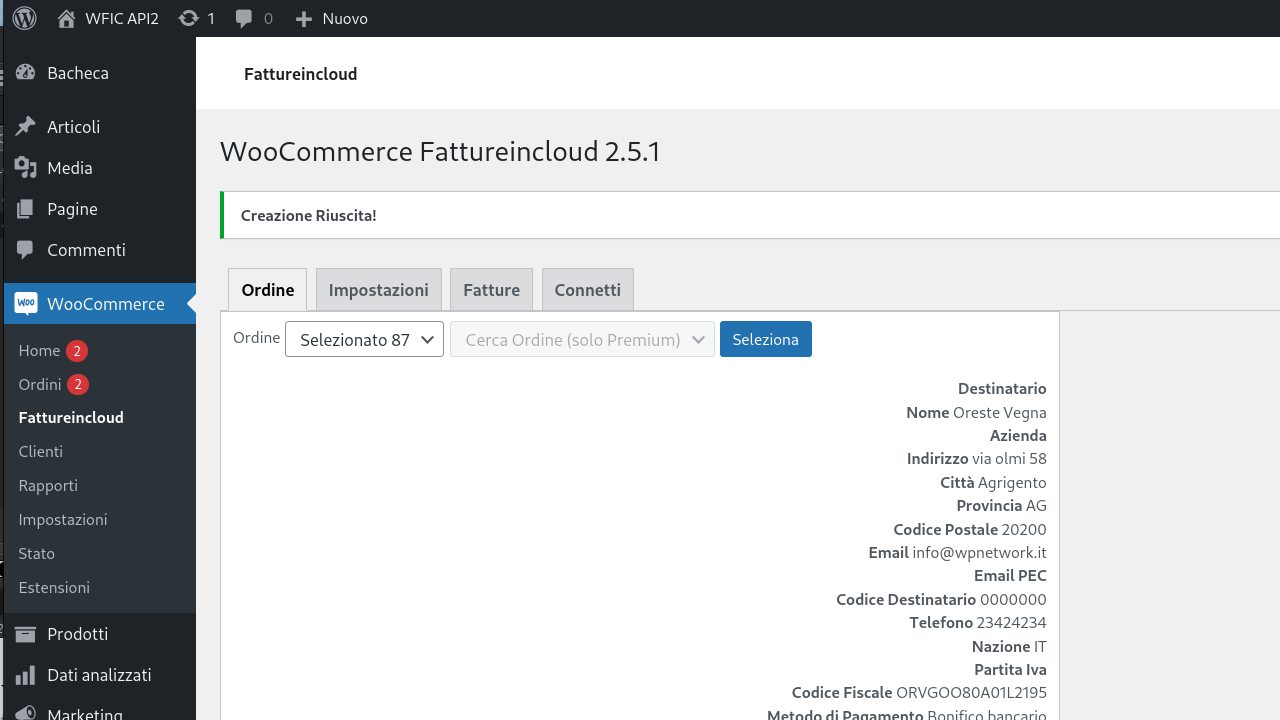Click the city value Agrigento
Viewport: 1280px width, 720px height.
[1012, 483]
